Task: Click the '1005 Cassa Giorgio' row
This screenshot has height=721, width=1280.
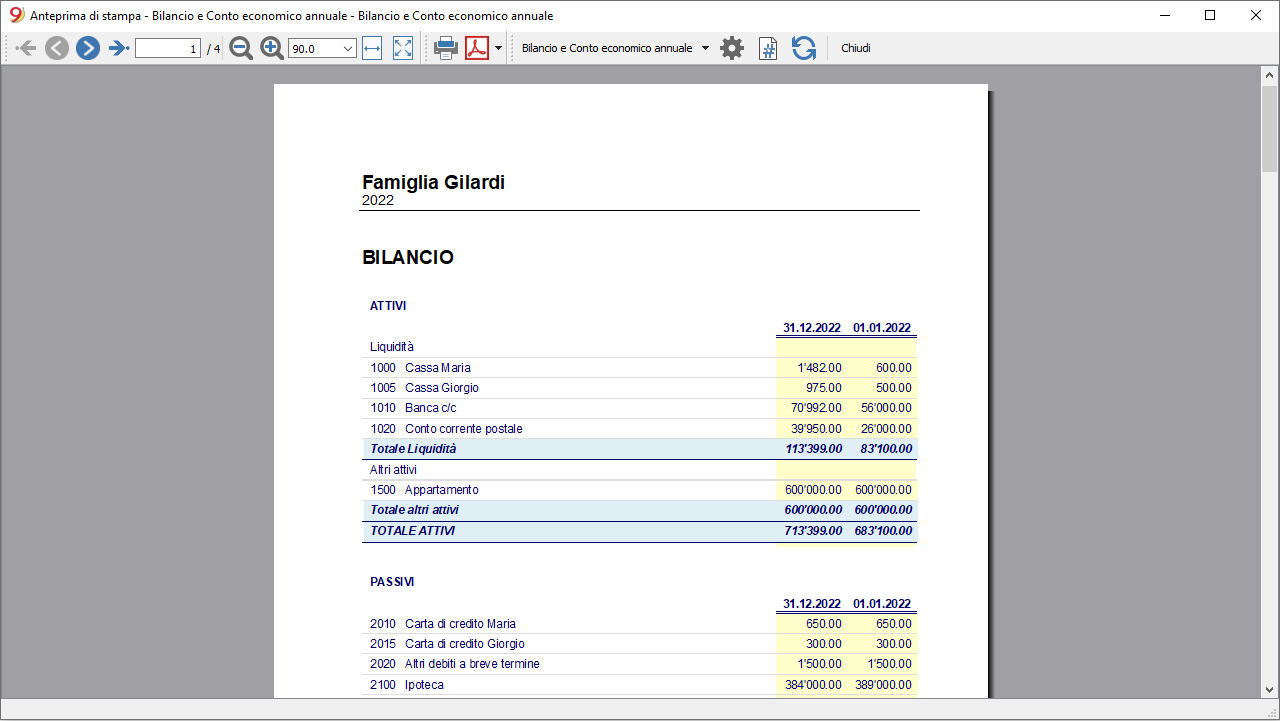Action: point(639,388)
